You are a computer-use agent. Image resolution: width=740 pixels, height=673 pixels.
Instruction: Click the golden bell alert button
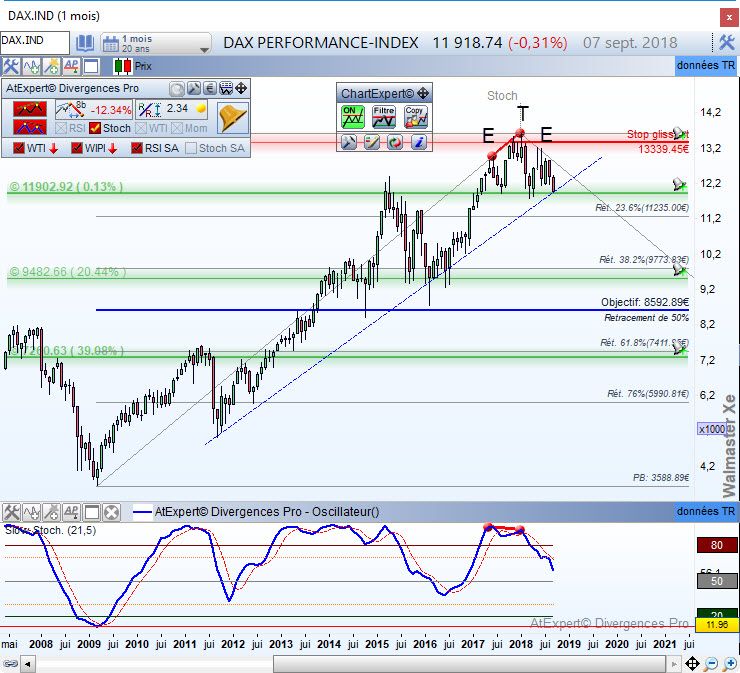(x=233, y=118)
